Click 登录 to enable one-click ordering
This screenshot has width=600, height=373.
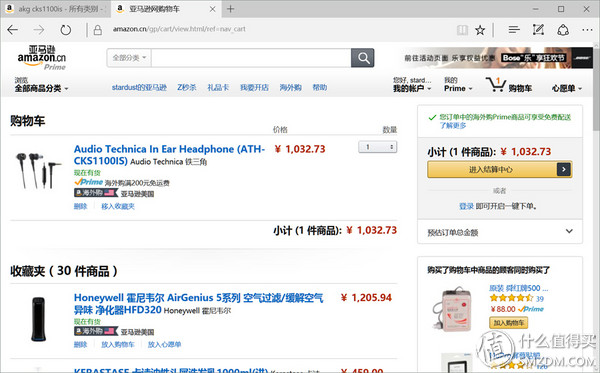click(x=466, y=206)
